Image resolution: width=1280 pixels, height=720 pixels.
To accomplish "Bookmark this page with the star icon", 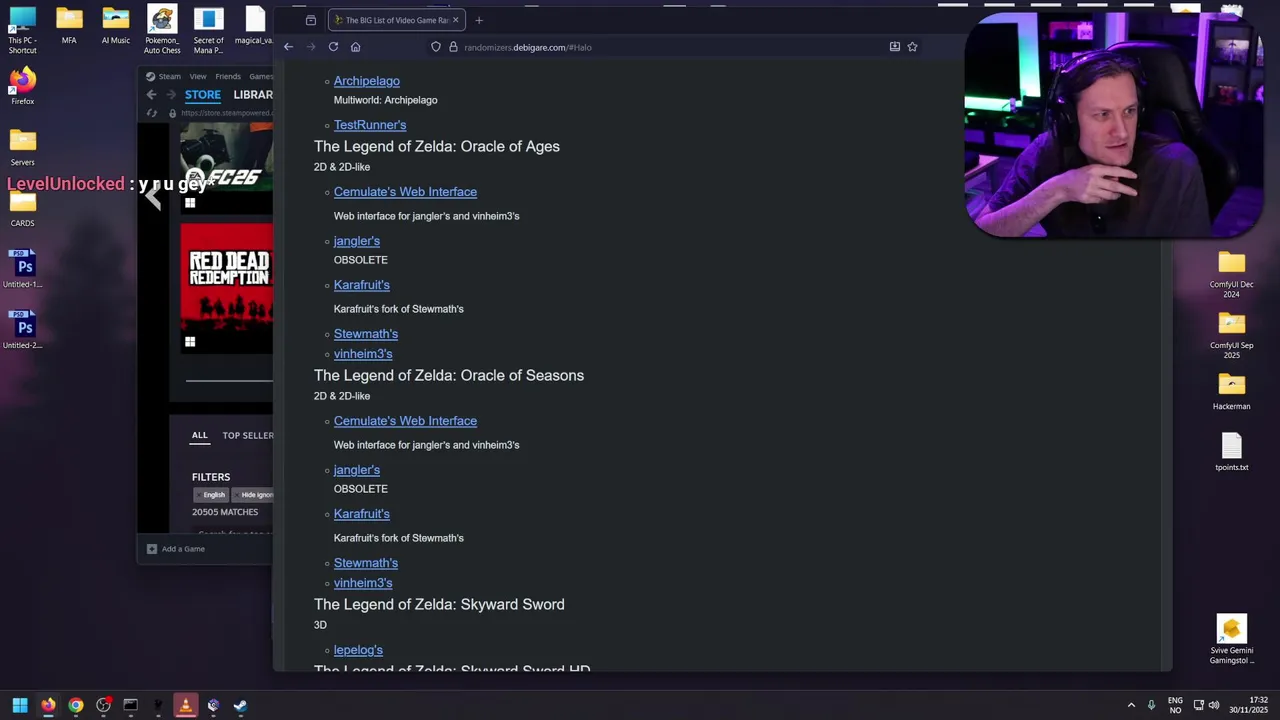I will click(912, 47).
